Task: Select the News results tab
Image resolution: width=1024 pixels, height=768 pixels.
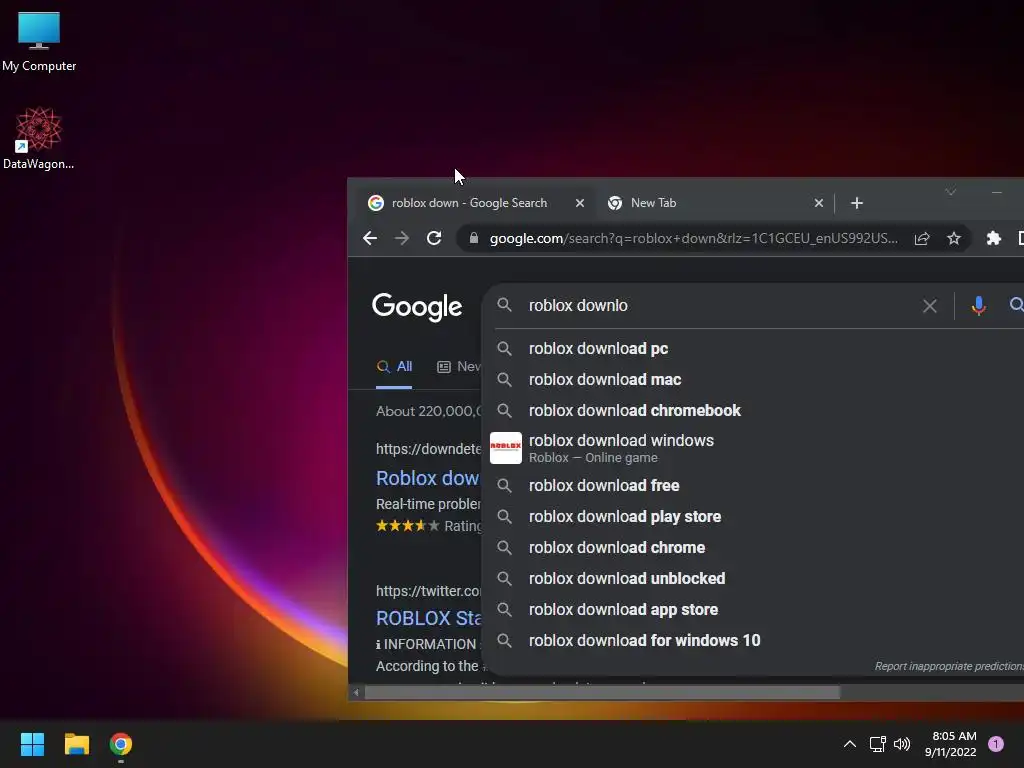Action: point(459,367)
